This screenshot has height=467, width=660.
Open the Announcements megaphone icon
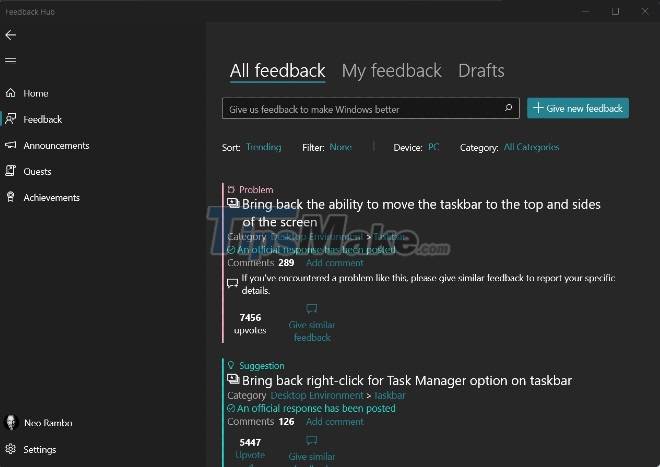pyautogui.click(x=11, y=145)
